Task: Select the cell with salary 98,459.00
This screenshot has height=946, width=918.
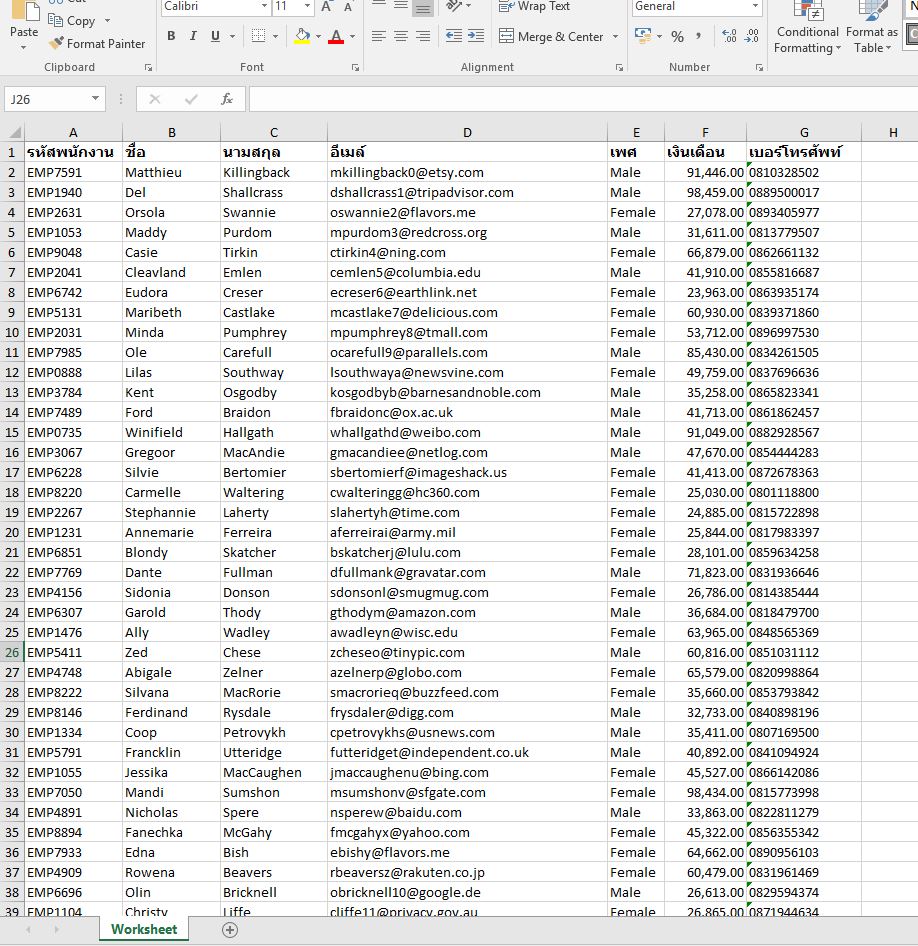Action: pos(705,192)
